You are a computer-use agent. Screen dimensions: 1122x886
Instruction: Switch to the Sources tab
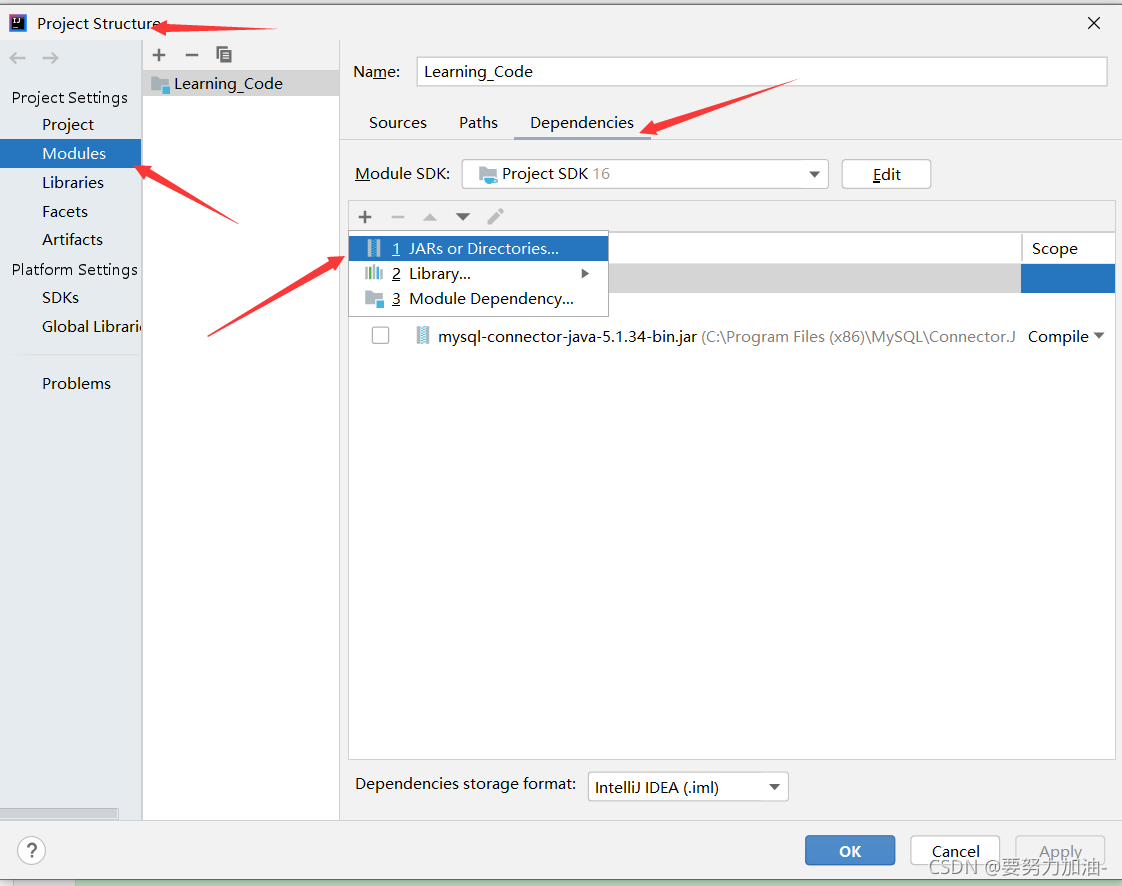pyautogui.click(x=398, y=122)
